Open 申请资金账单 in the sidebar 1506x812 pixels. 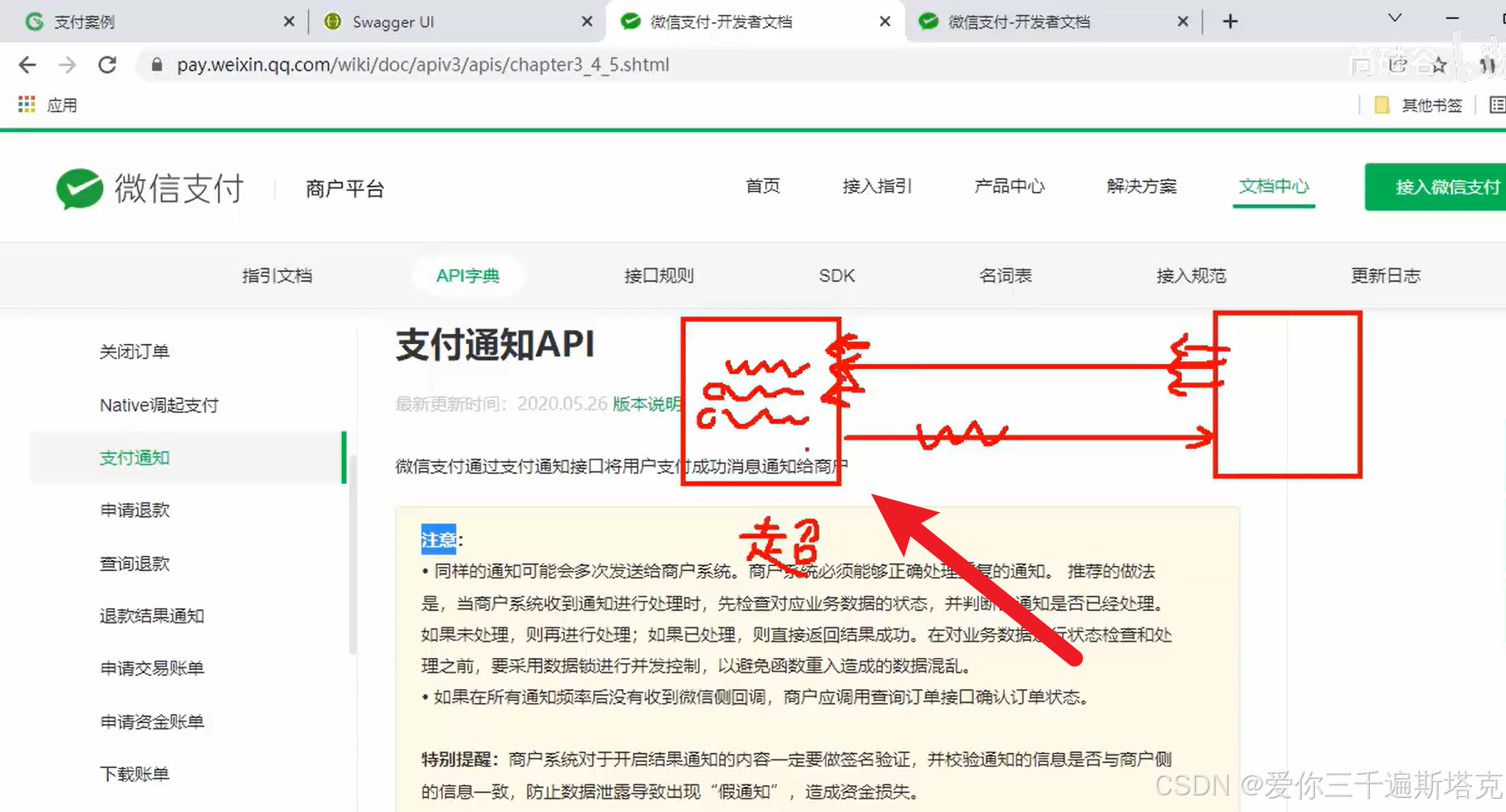pyautogui.click(x=152, y=721)
